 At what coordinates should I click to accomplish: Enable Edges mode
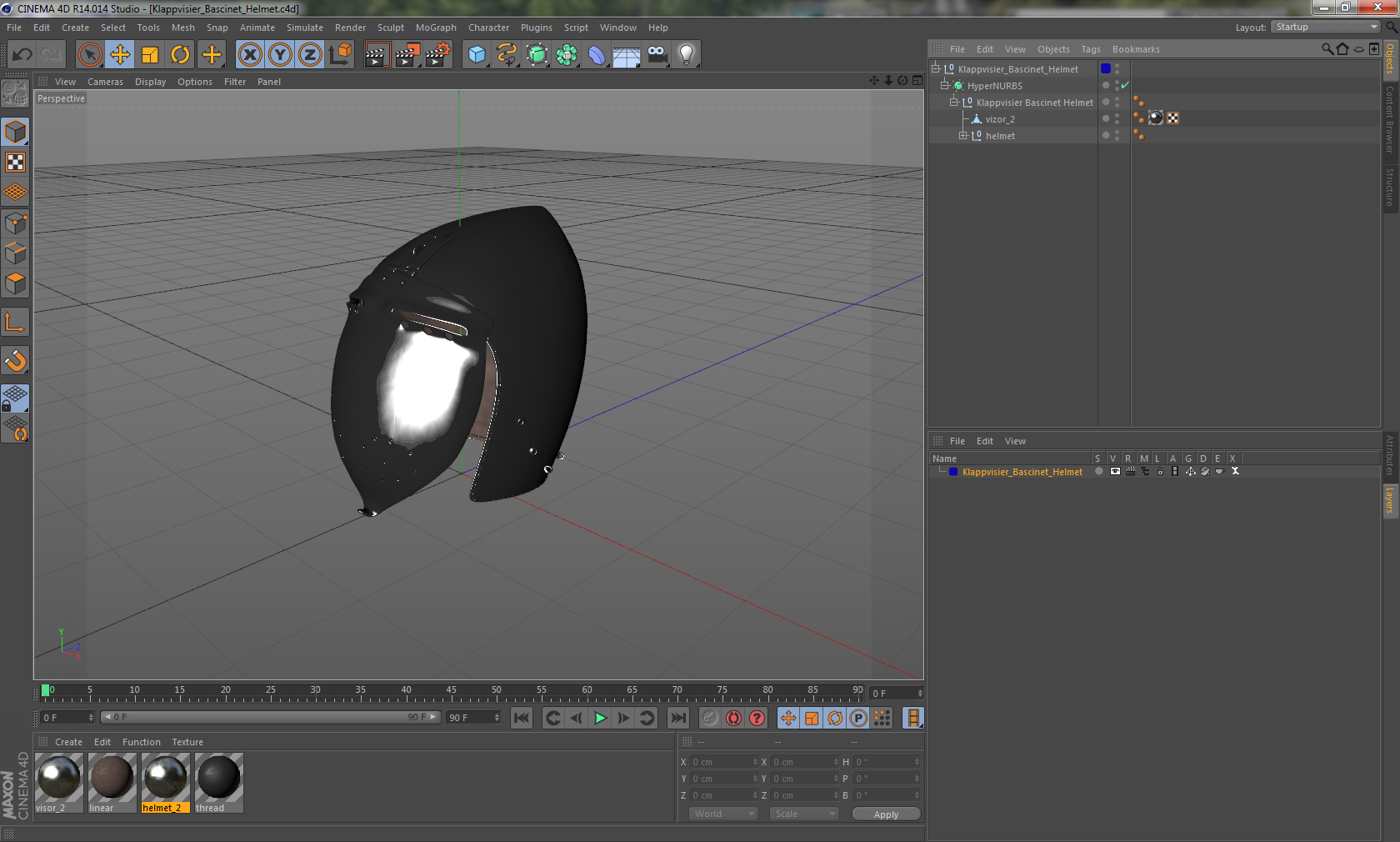pos(15,253)
